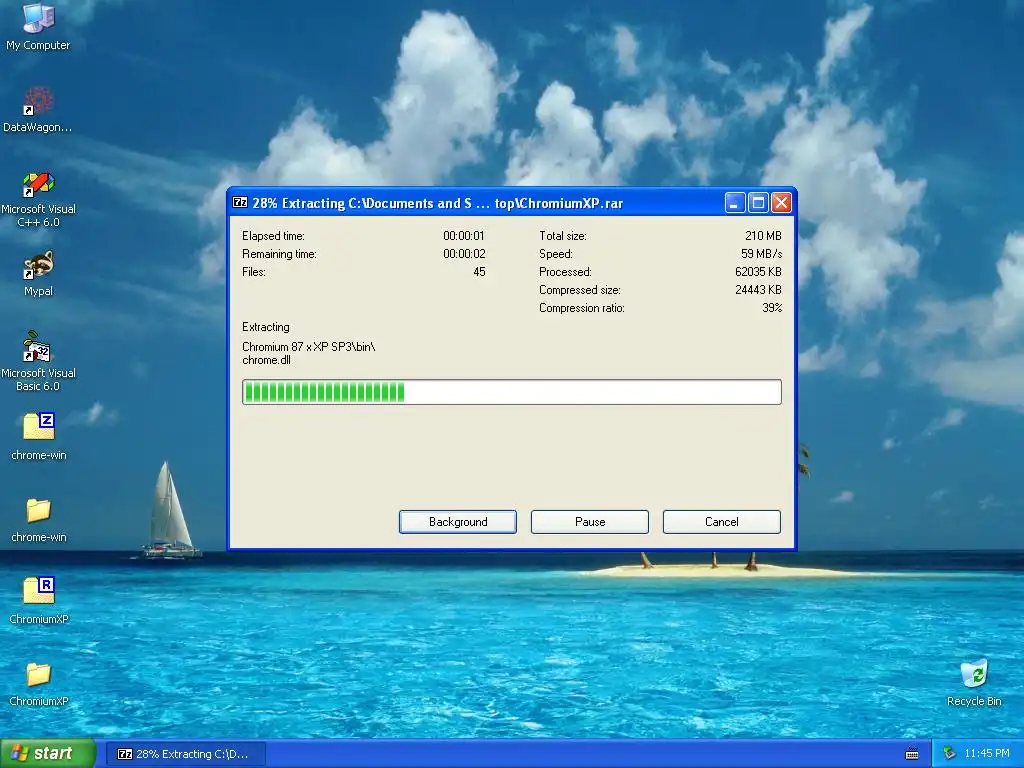Click the files count 45
Image resolution: width=1024 pixels, height=768 pixels.
(479, 272)
